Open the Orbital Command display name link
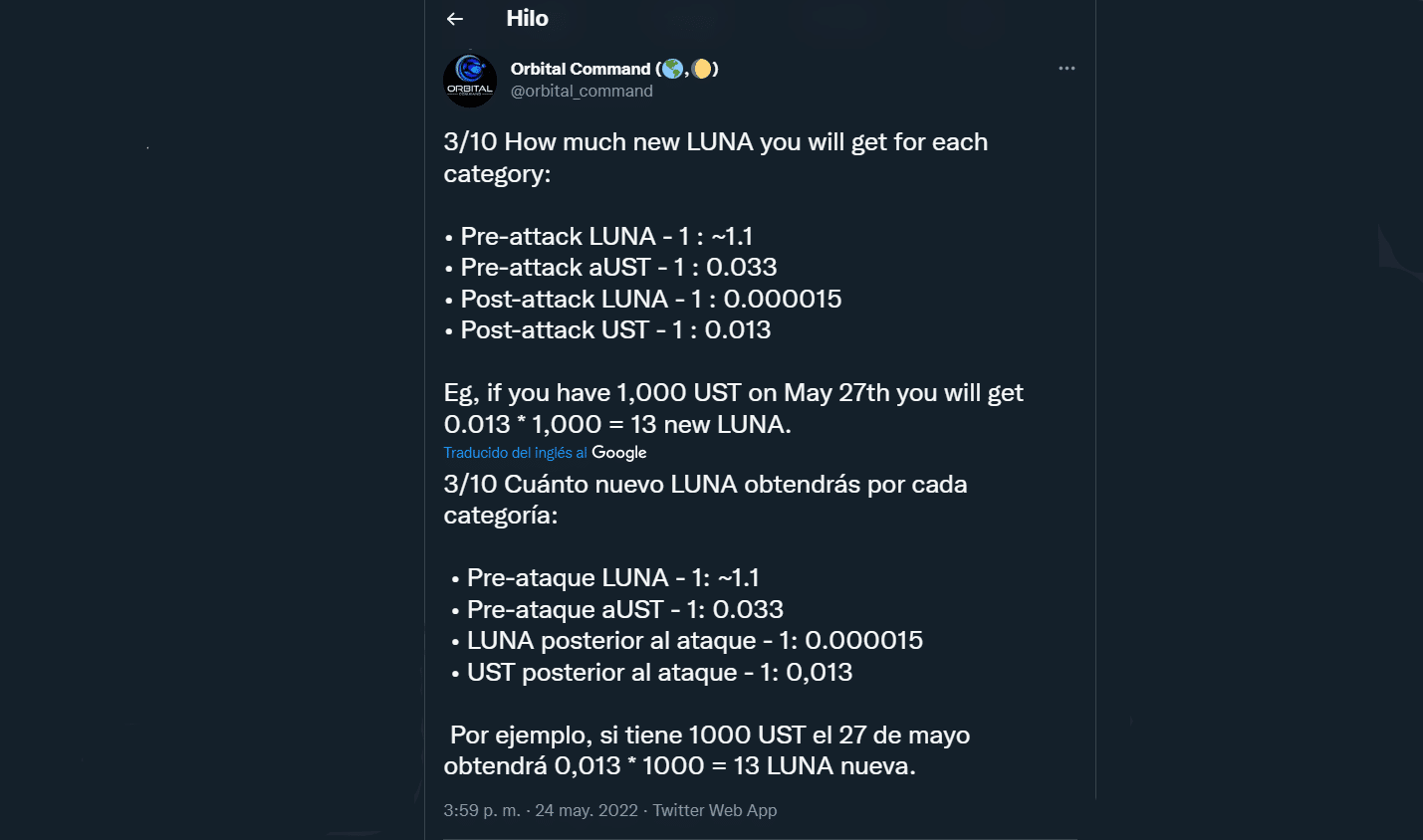 pyautogui.click(x=581, y=69)
